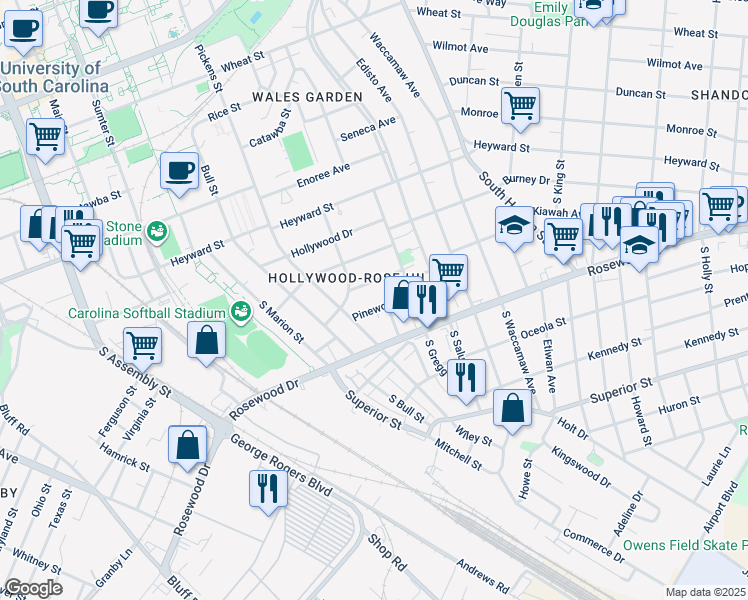Open the shopping cart marker below S King St
Screen dimensions: 748x600
tap(564, 237)
